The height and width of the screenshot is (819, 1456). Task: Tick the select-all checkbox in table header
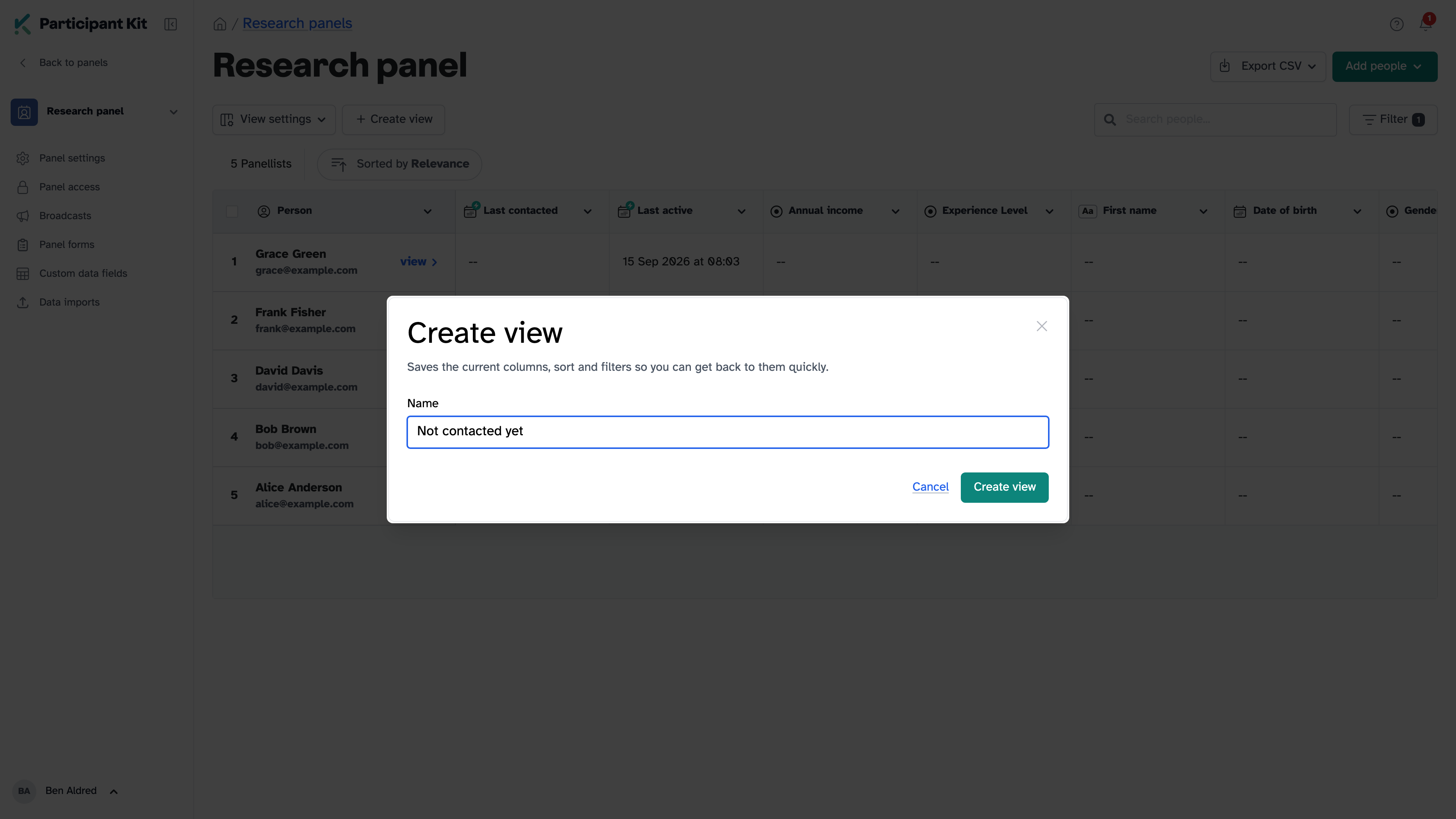coord(232,212)
